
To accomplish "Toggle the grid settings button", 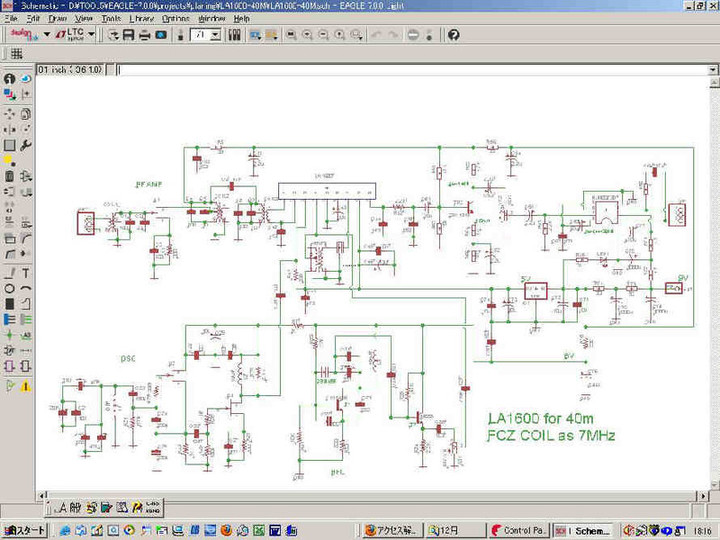I will [x=17, y=54].
